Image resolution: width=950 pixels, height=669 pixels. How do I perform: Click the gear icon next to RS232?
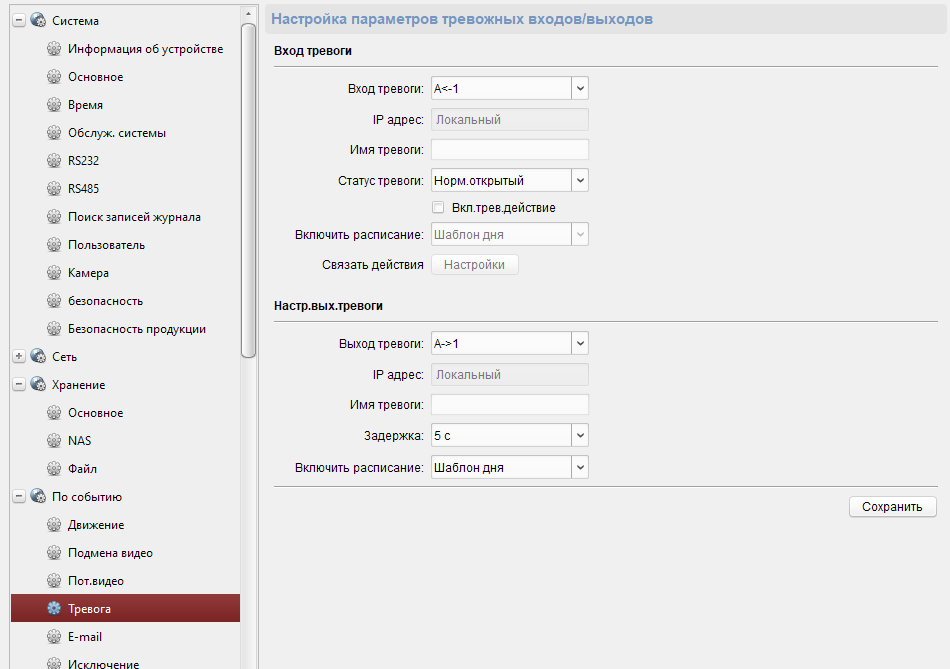tap(54, 161)
